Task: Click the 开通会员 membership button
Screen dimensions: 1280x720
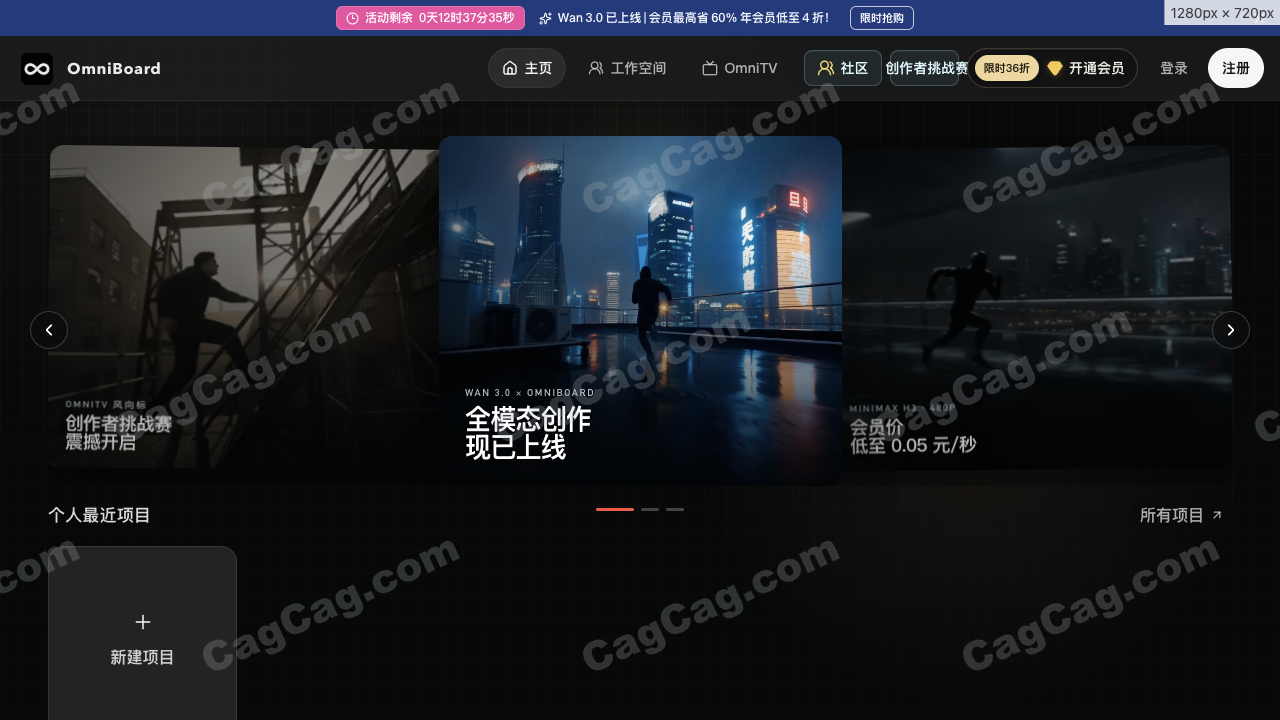Action: [1086, 68]
